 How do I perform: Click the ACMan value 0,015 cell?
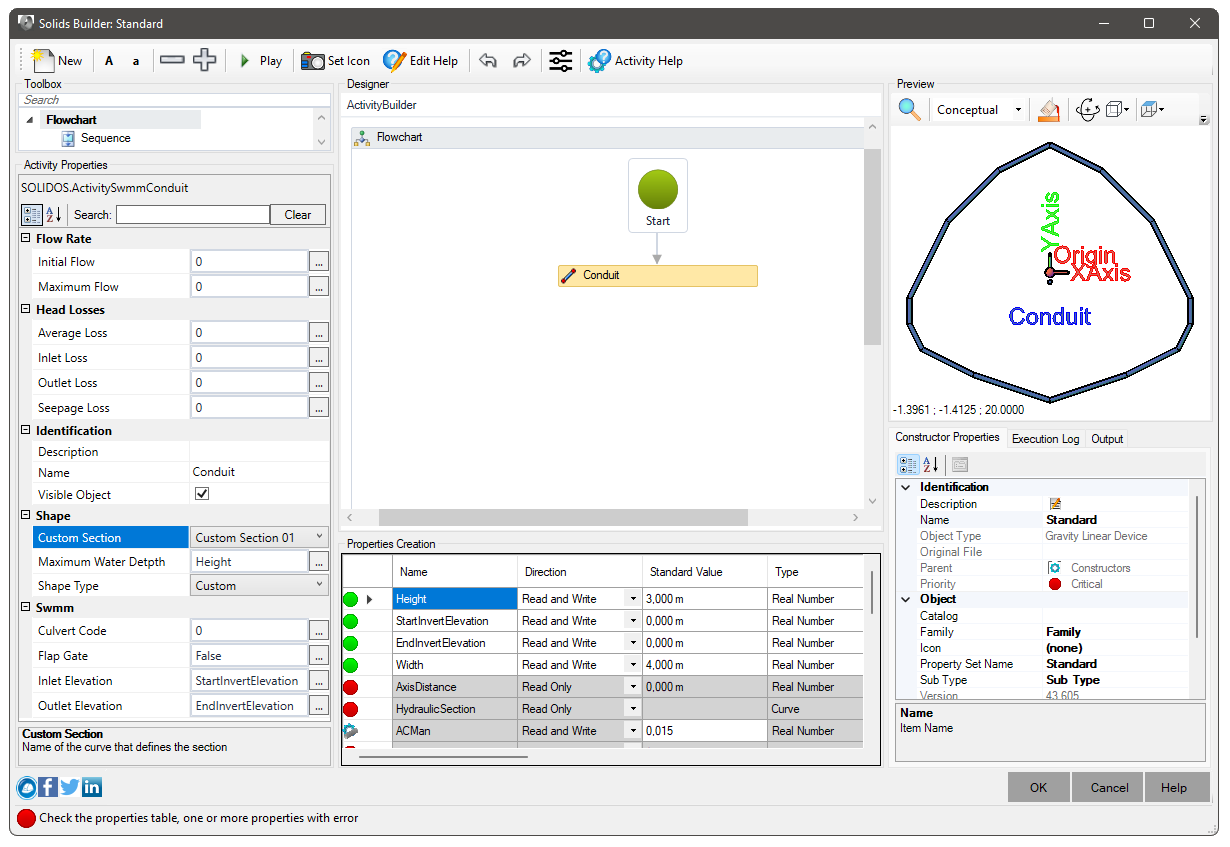(x=704, y=731)
